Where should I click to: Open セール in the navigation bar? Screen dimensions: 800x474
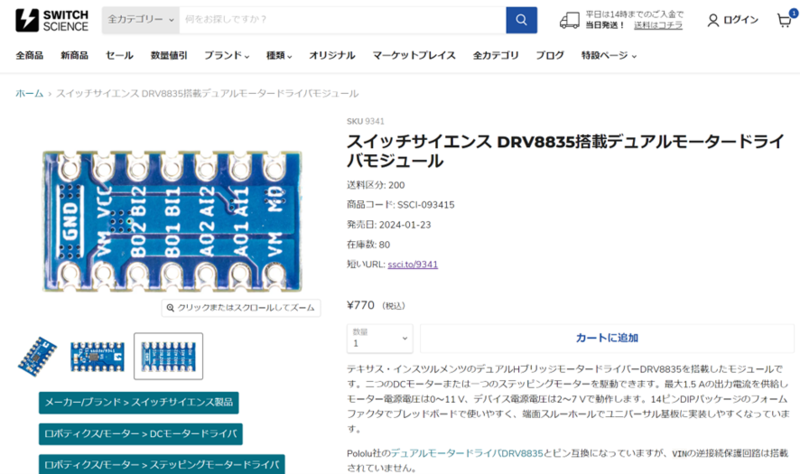(119, 56)
